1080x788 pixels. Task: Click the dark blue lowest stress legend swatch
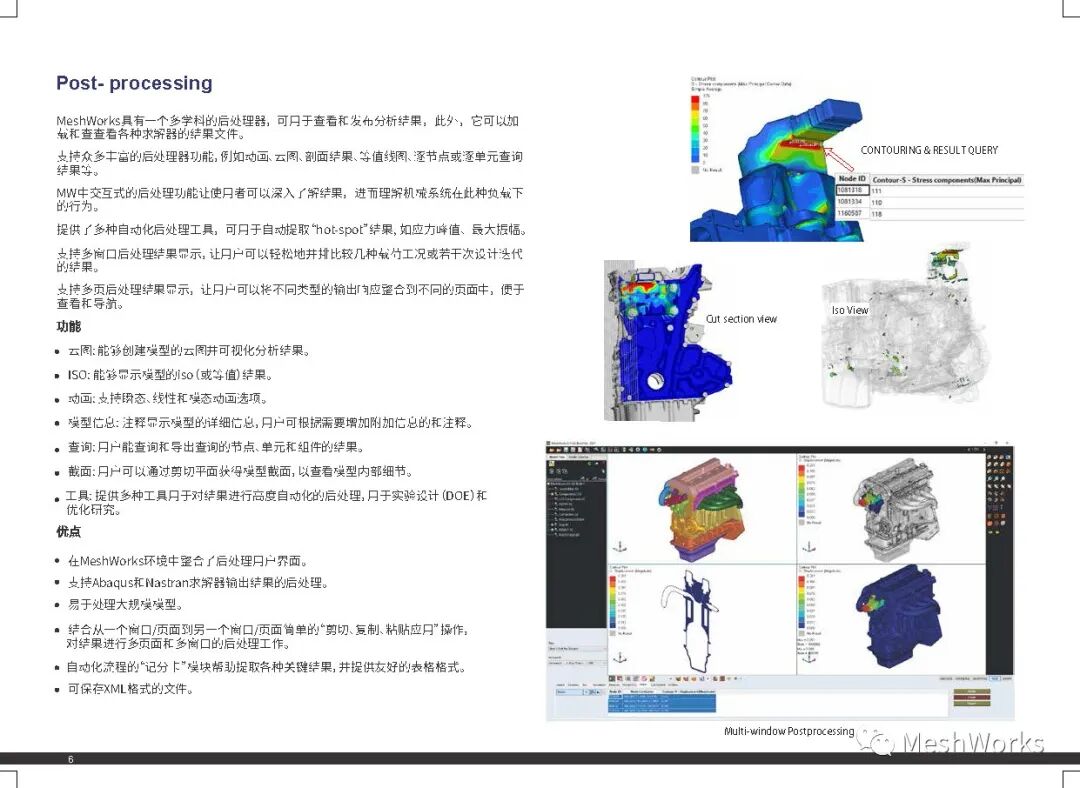pyautogui.click(x=695, y=157)
